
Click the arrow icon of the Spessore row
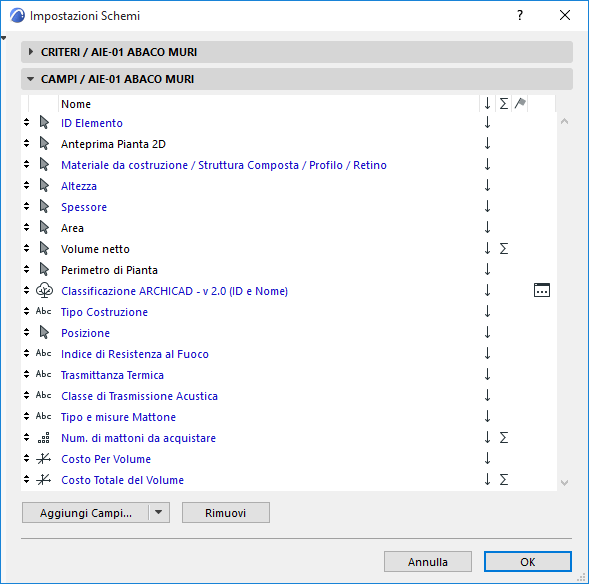[x=44, y=207]
